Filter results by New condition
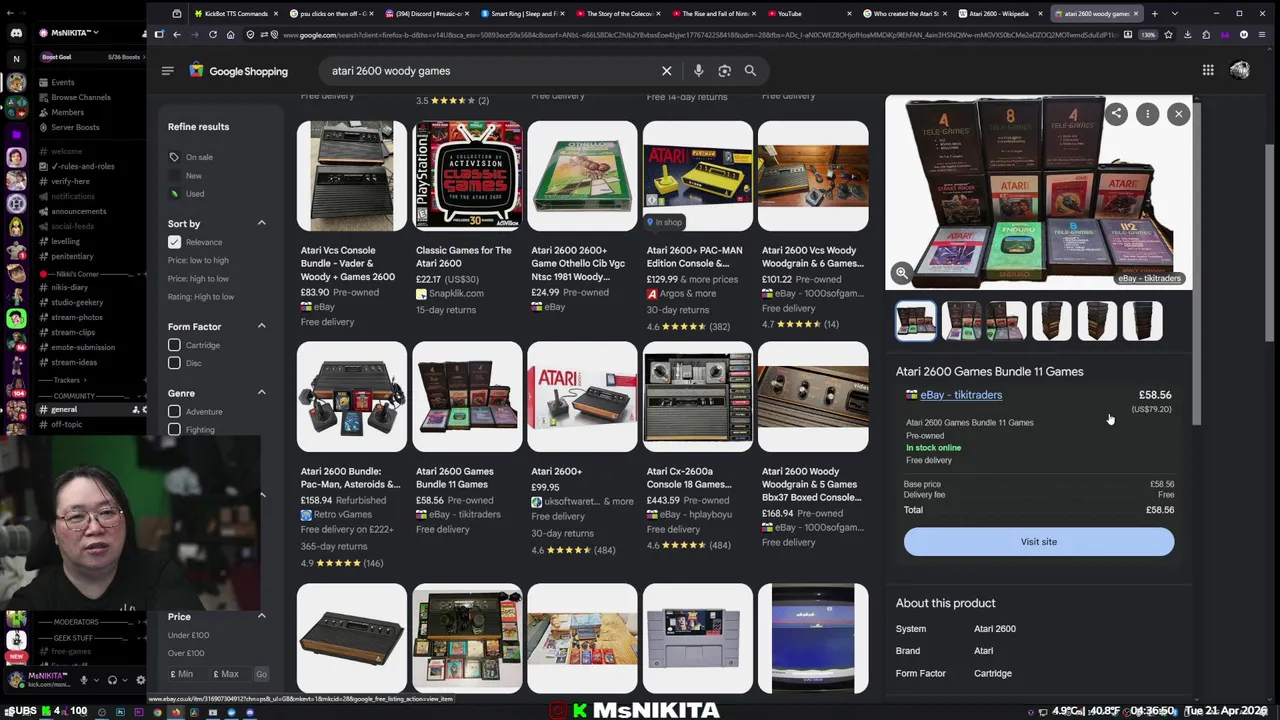The width and height of the screenshot is (1280, 720). coord(192,176)
